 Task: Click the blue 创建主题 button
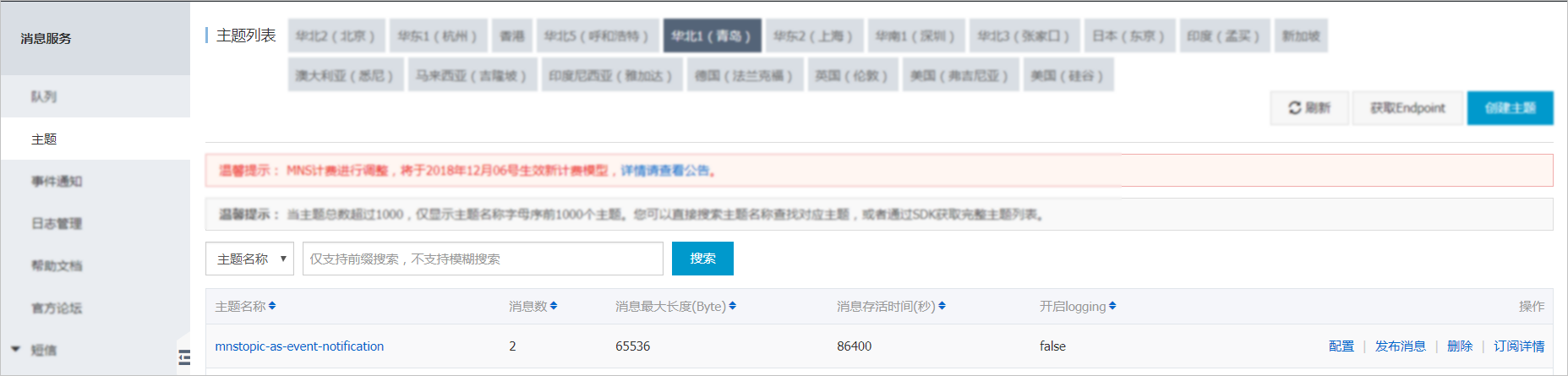pyautogui.click(x=1510, y=108)
